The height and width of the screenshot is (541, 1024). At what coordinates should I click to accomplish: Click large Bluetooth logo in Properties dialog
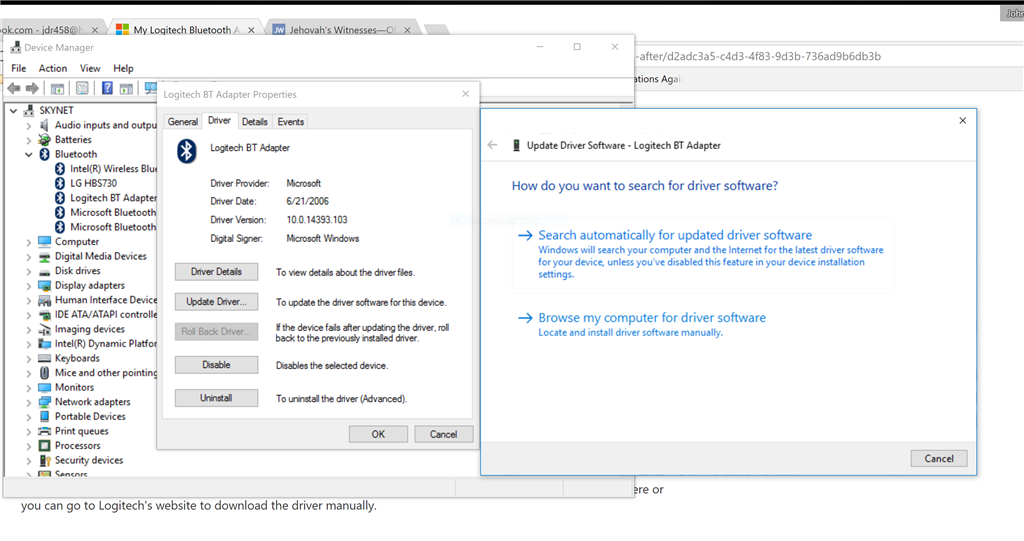coord(187,151)
